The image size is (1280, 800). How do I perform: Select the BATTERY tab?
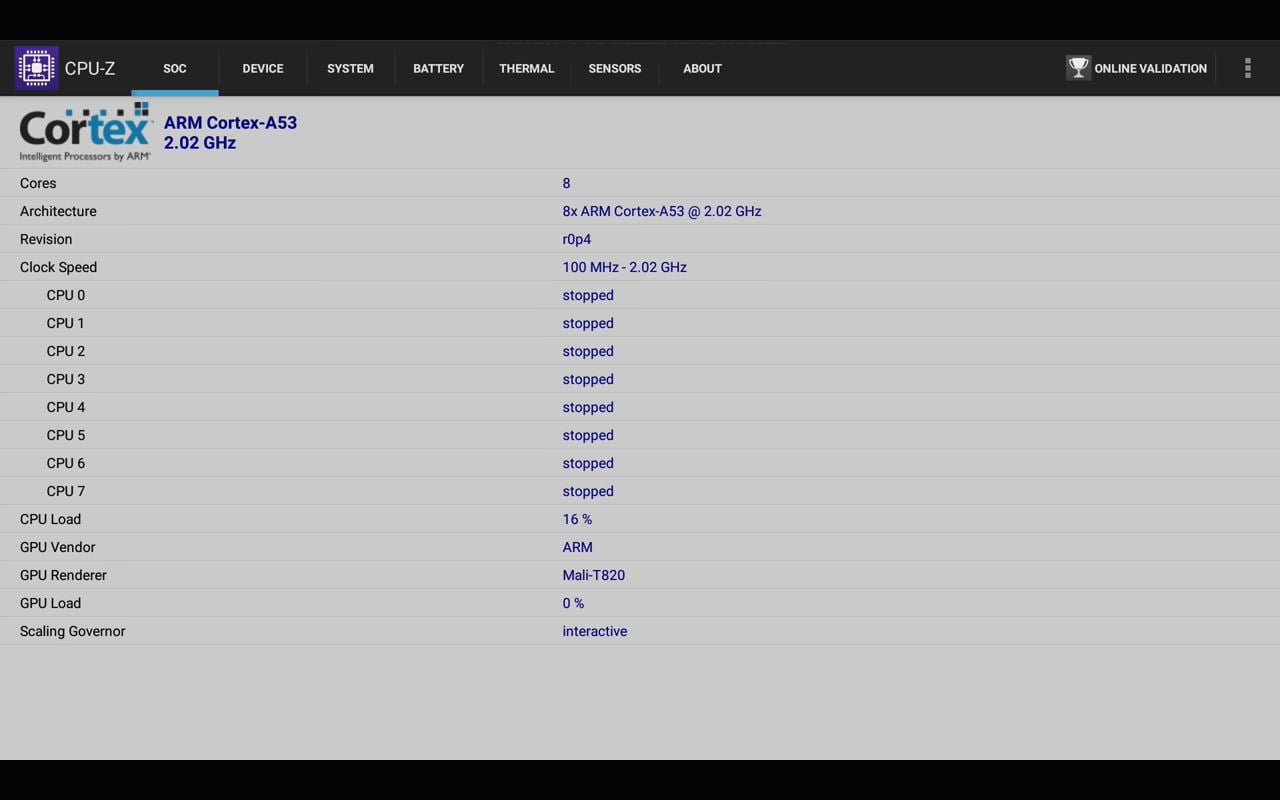pos(438,68)
